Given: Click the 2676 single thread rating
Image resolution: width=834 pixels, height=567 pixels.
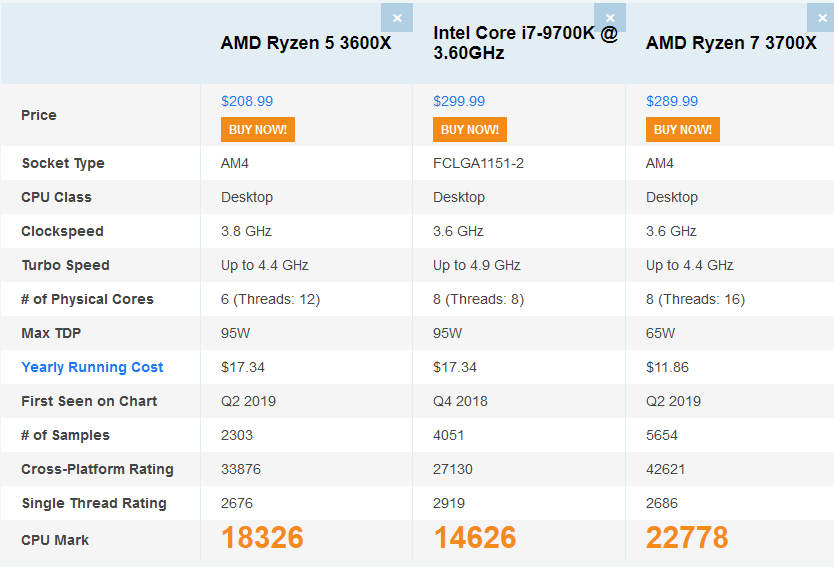Looking at the screenshot, I should (237, 503).
